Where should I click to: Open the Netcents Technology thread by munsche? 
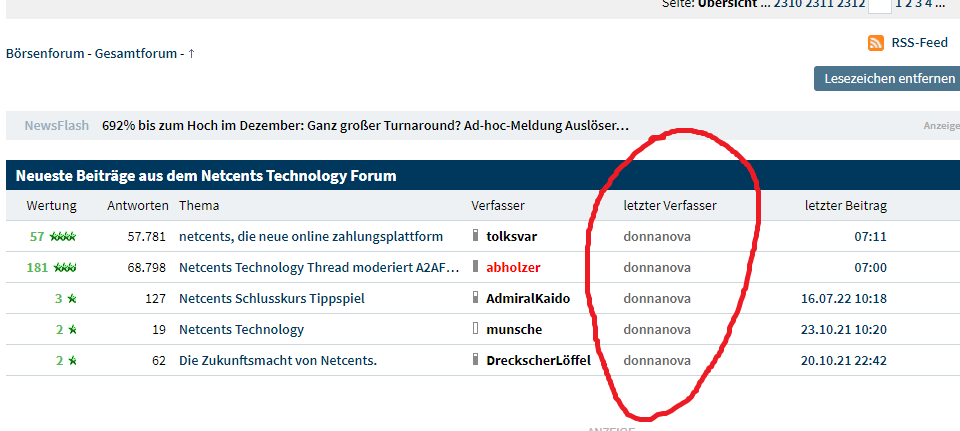coord(241,329)
